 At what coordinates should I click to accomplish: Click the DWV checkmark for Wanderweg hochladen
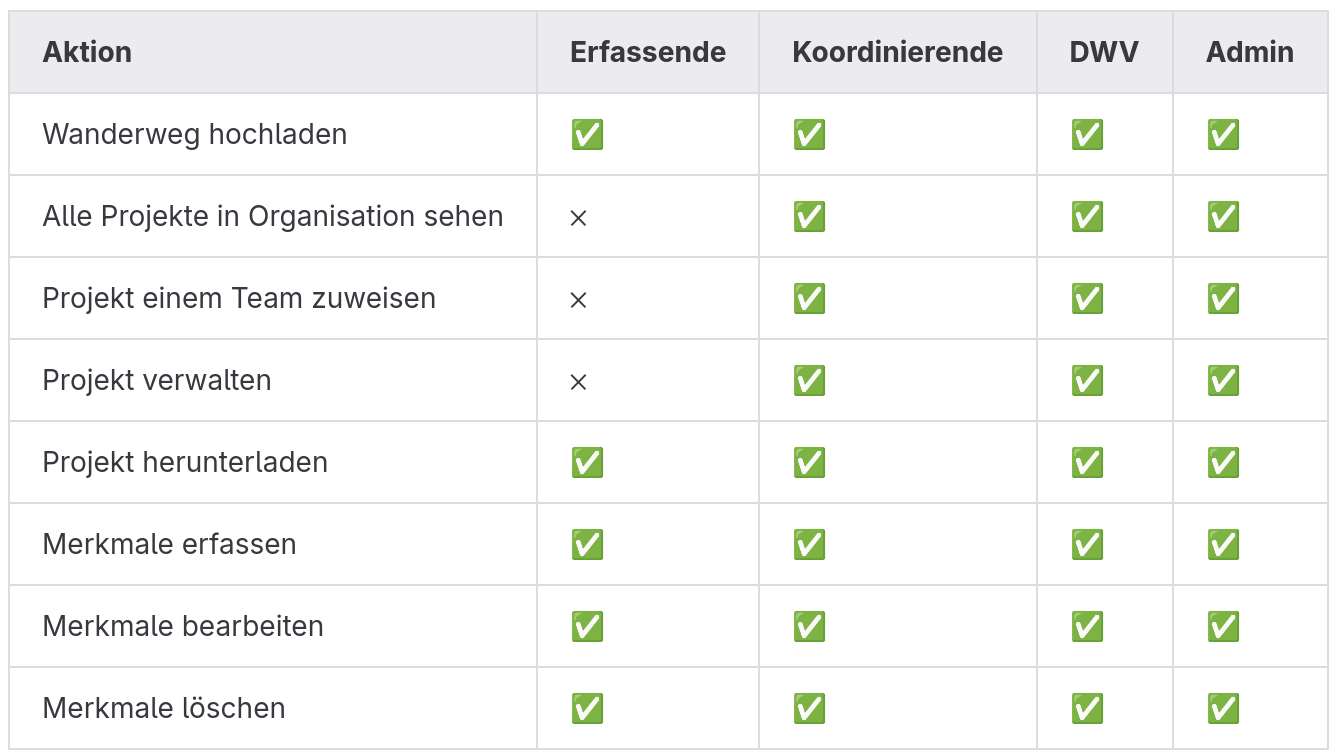[1087, 134]
